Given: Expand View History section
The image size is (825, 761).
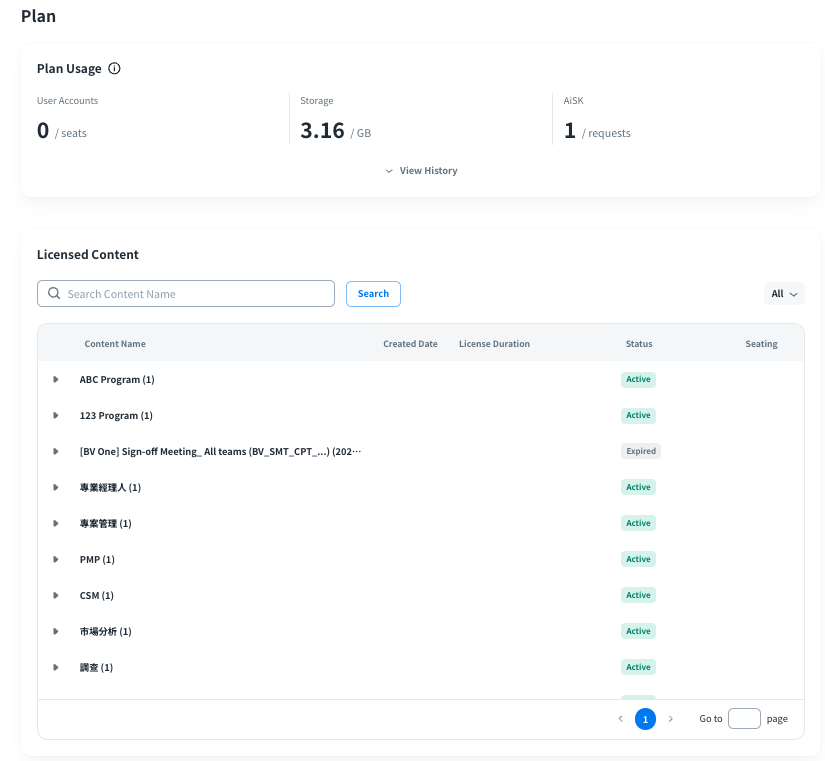Looking at the screenshot, I should [421, 171].
